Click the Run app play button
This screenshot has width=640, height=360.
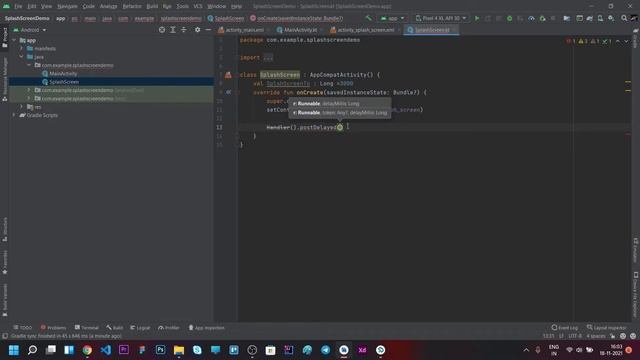click(477, 18)
